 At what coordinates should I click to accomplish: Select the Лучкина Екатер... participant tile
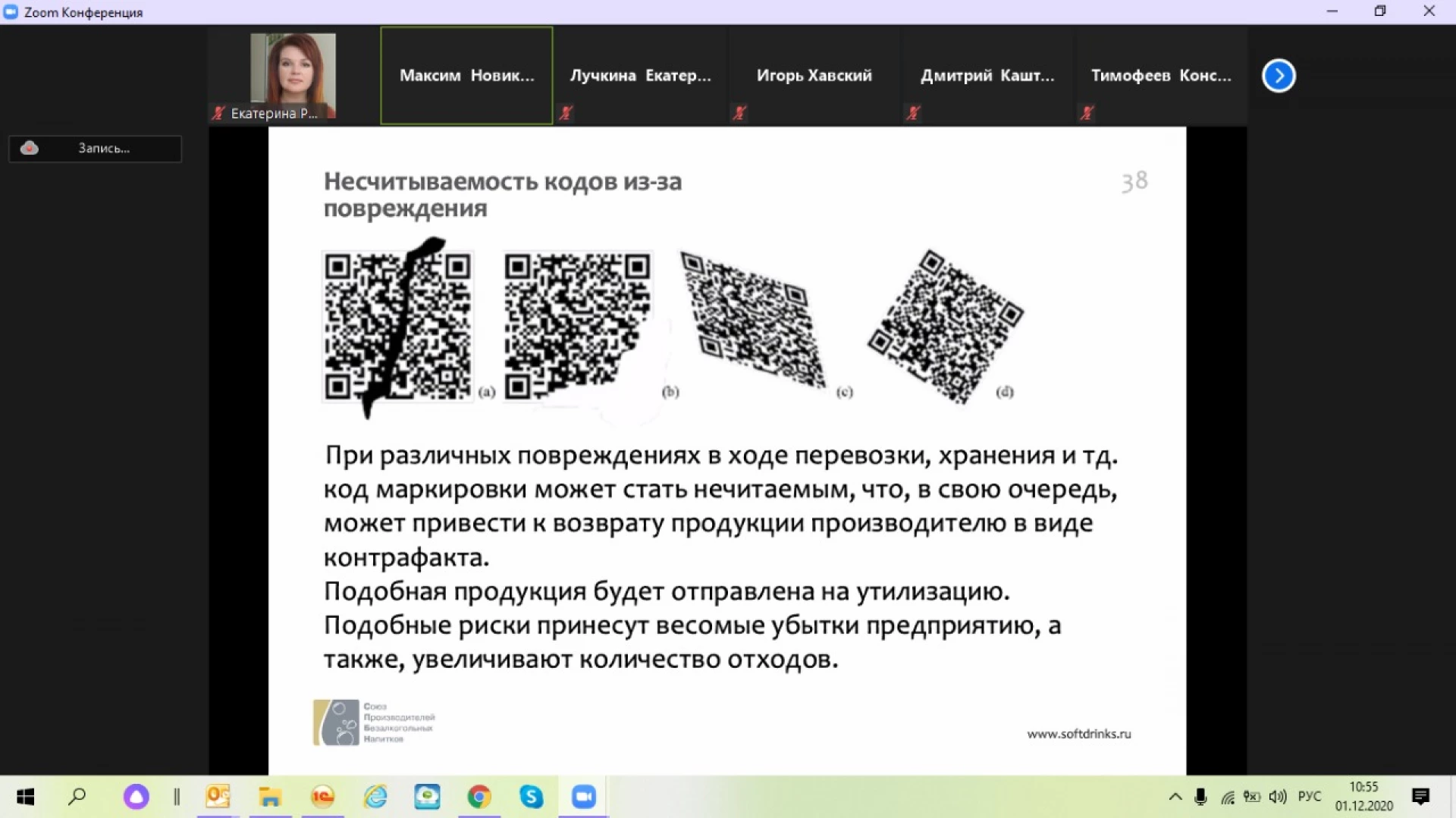coord(640,75)
